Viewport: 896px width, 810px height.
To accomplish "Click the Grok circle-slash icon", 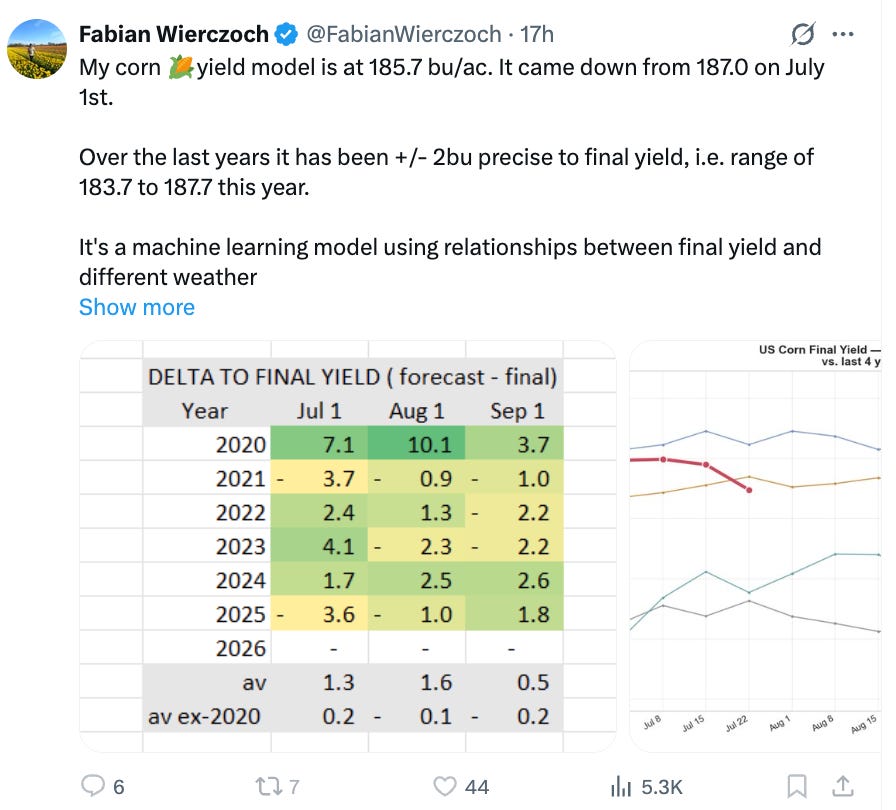I will click(x=803, y=34).
